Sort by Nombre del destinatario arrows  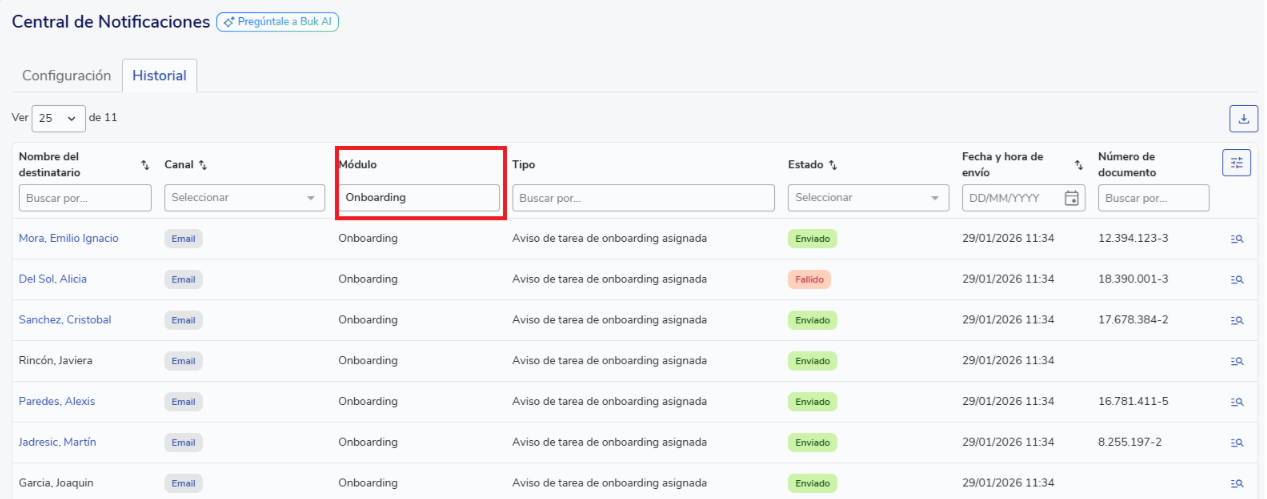(x=145, y=165)
